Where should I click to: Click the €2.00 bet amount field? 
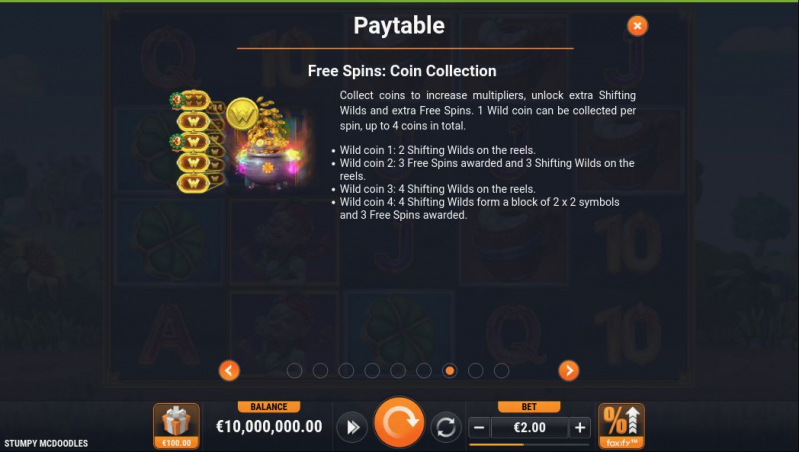point(529,428)
